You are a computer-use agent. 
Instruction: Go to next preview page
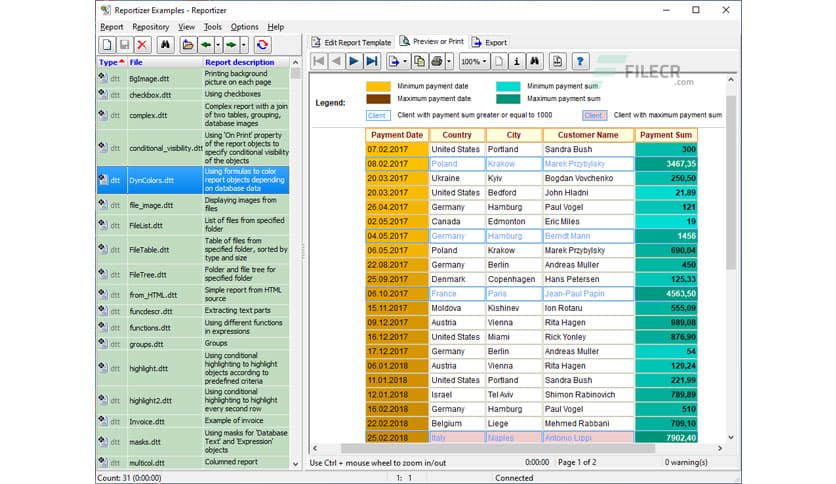coord(354,61)
